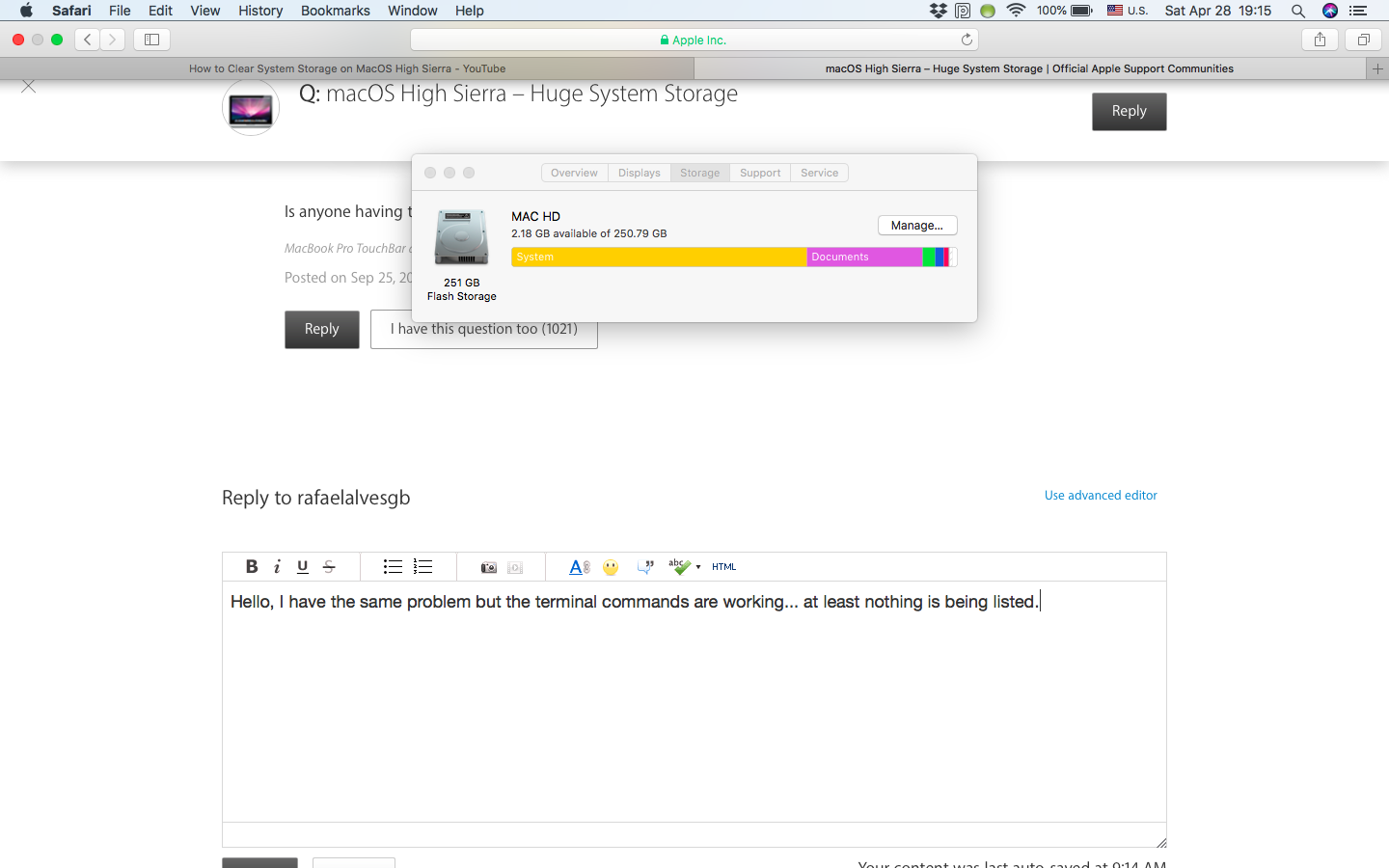The width and height of the screenshot is (1389, 868).
Task: Open the Share menu in Safari
Action: point(1320,40)
